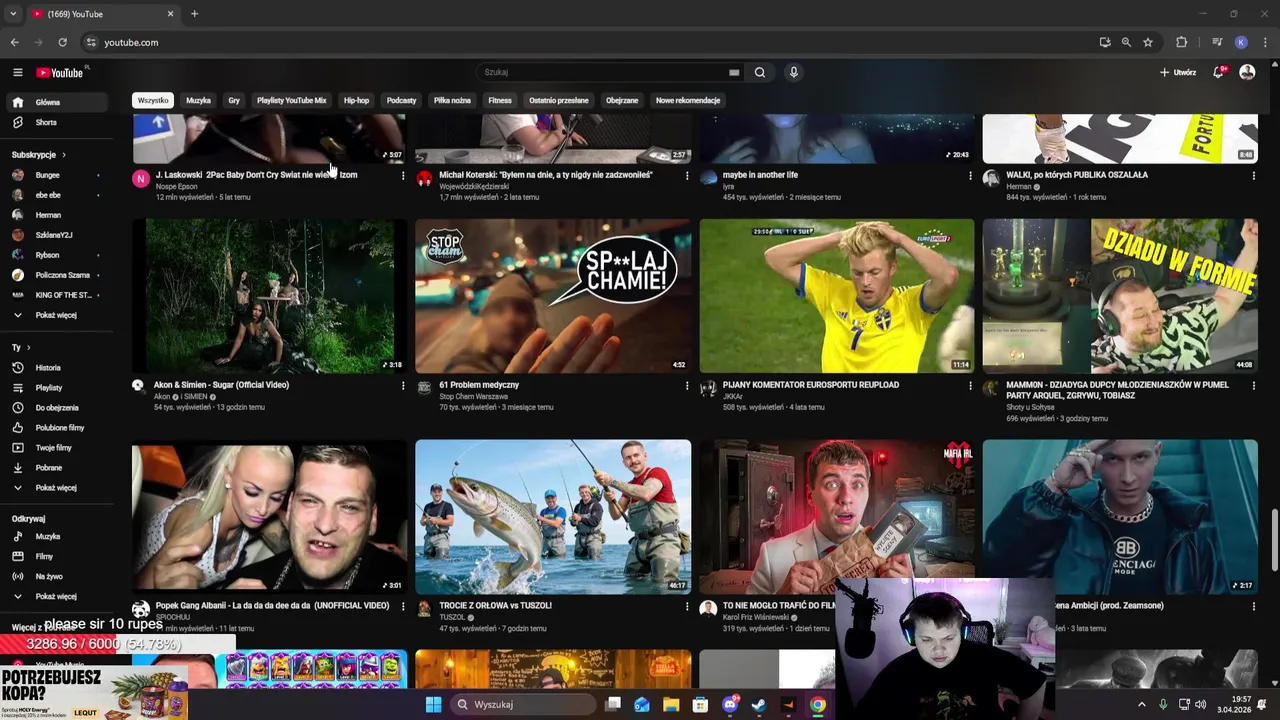The height and width of the screenshot is (720, 1280).
Task: Open File Explorer from the taskbar
Action: pos(671,704)
